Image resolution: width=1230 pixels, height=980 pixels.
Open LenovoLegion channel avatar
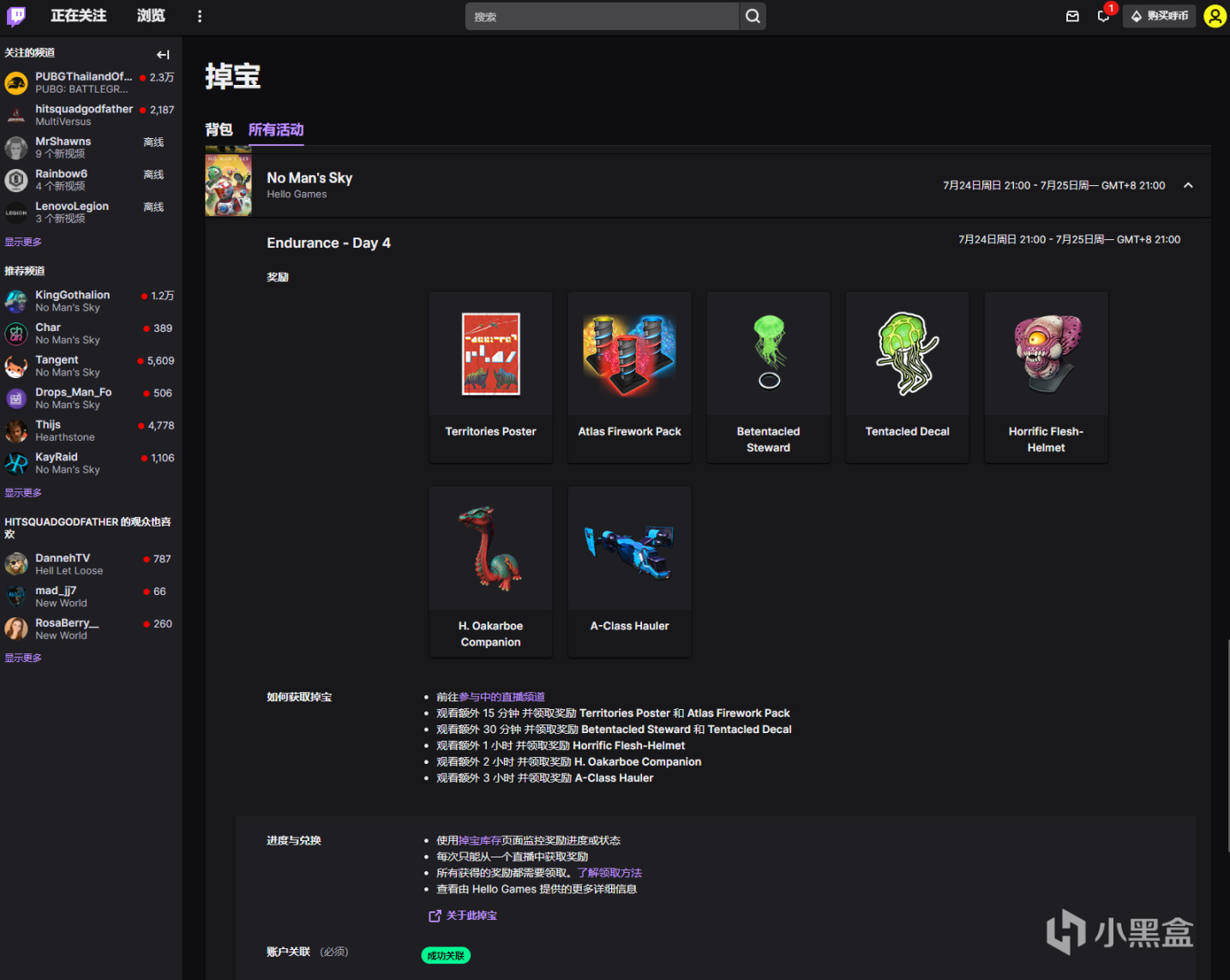(x=16, y=213)
